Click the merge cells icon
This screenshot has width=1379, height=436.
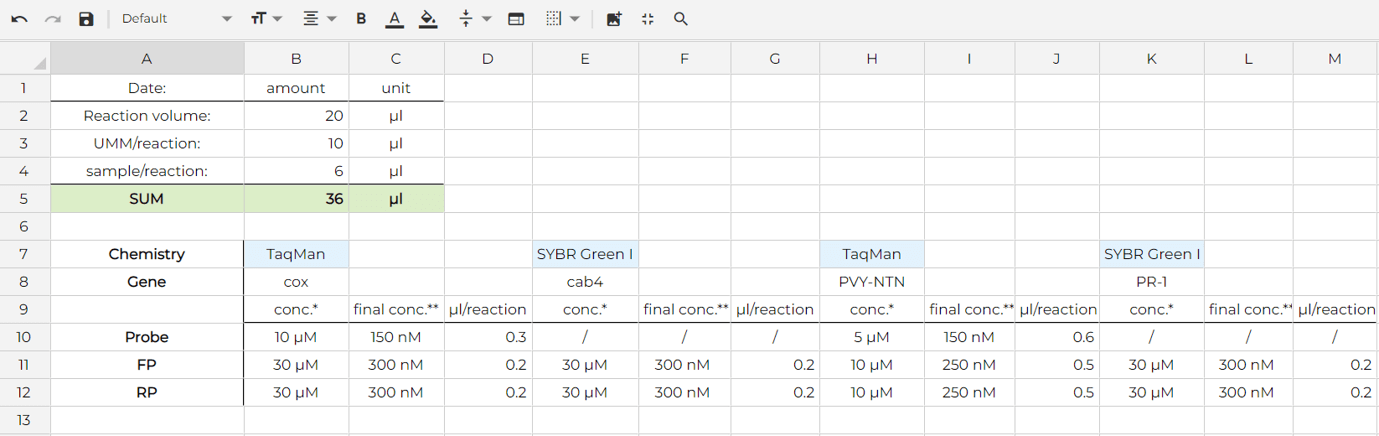[x=516, y=19]
